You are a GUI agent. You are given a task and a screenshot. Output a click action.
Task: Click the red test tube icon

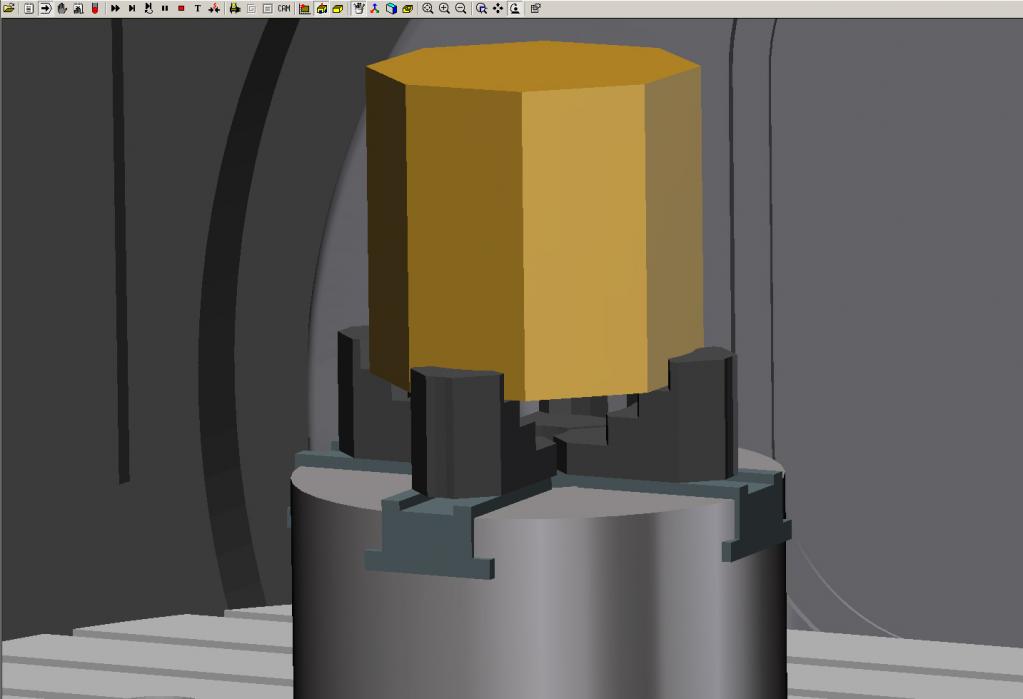(95, 8)
